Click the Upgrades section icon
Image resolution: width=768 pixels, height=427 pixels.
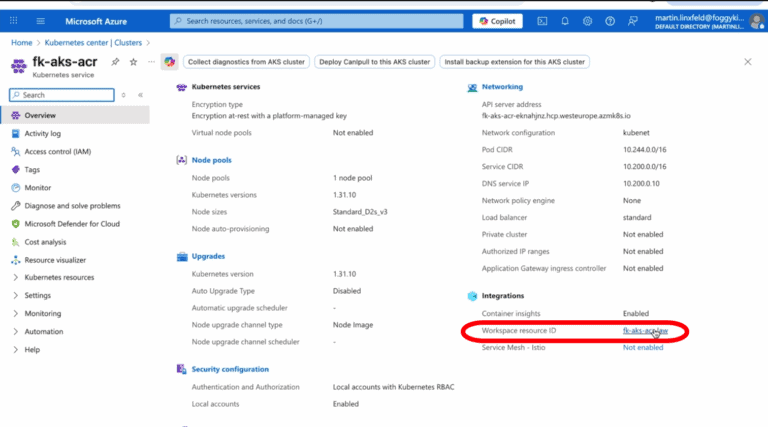[x=182, y=257]
